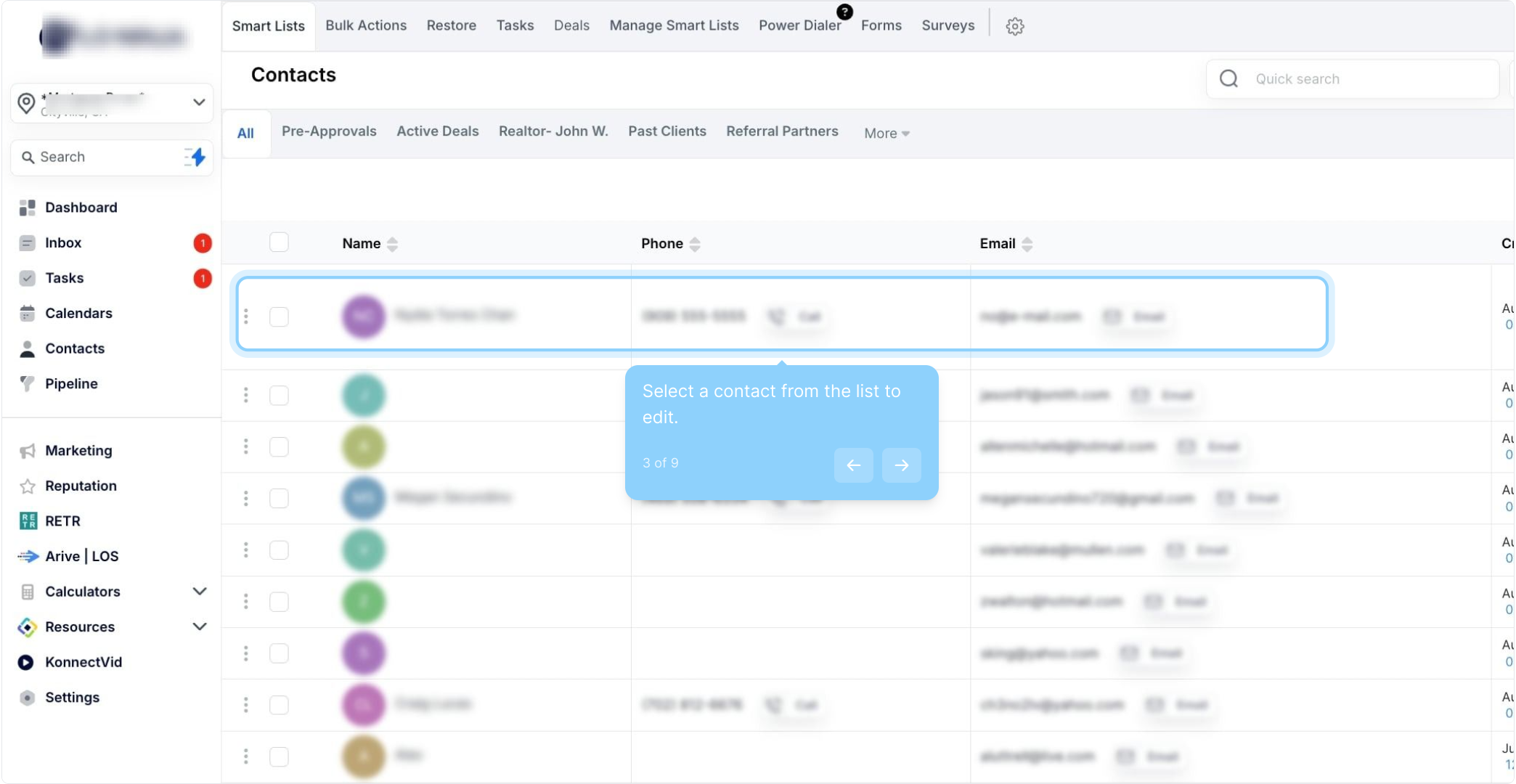The image size is (1516, 784).
Task: Click the RETR sidebar item
Action: (62, 520)
